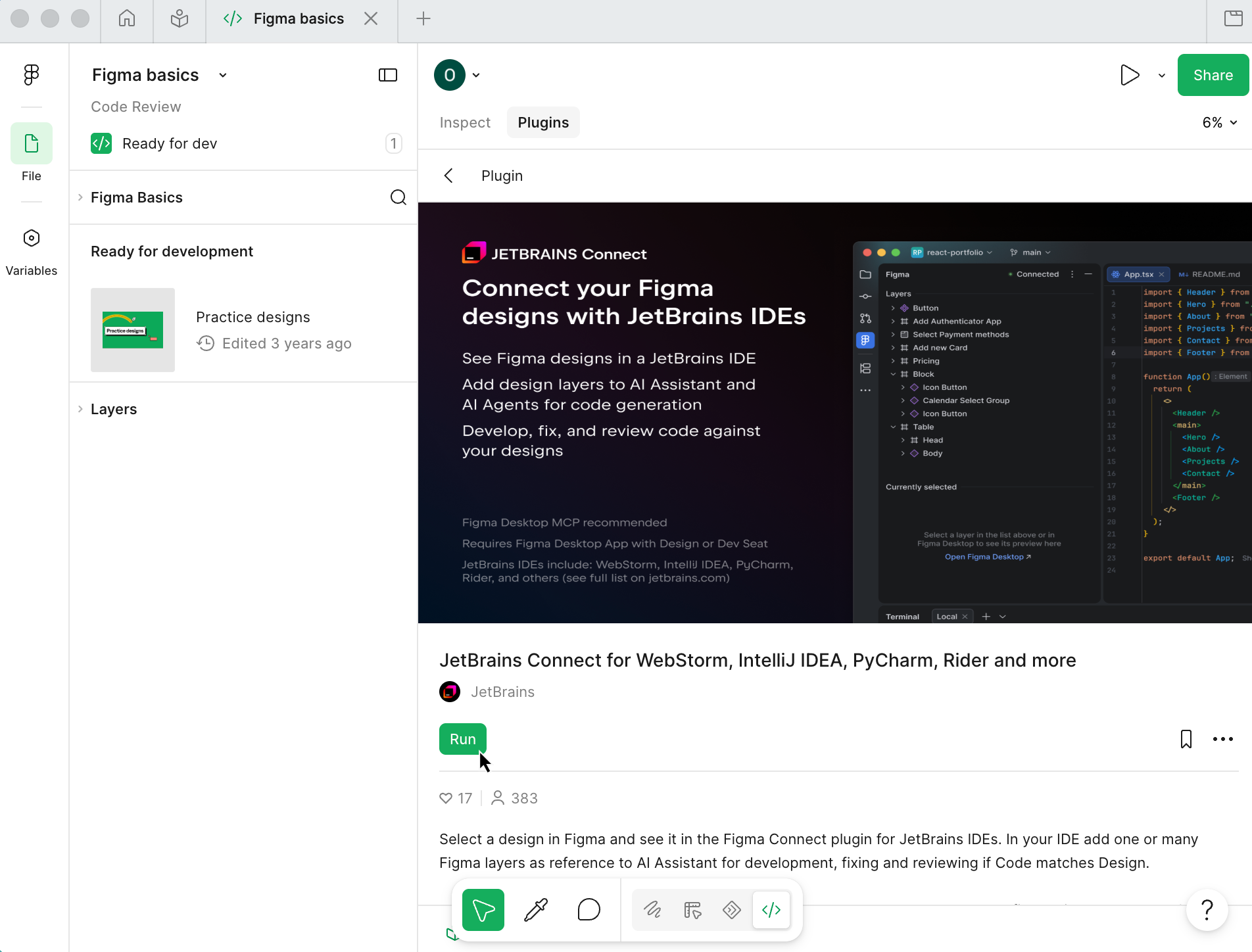Click the JetBrains Connect banner image

pyautogui.click(x=835, y=413)
